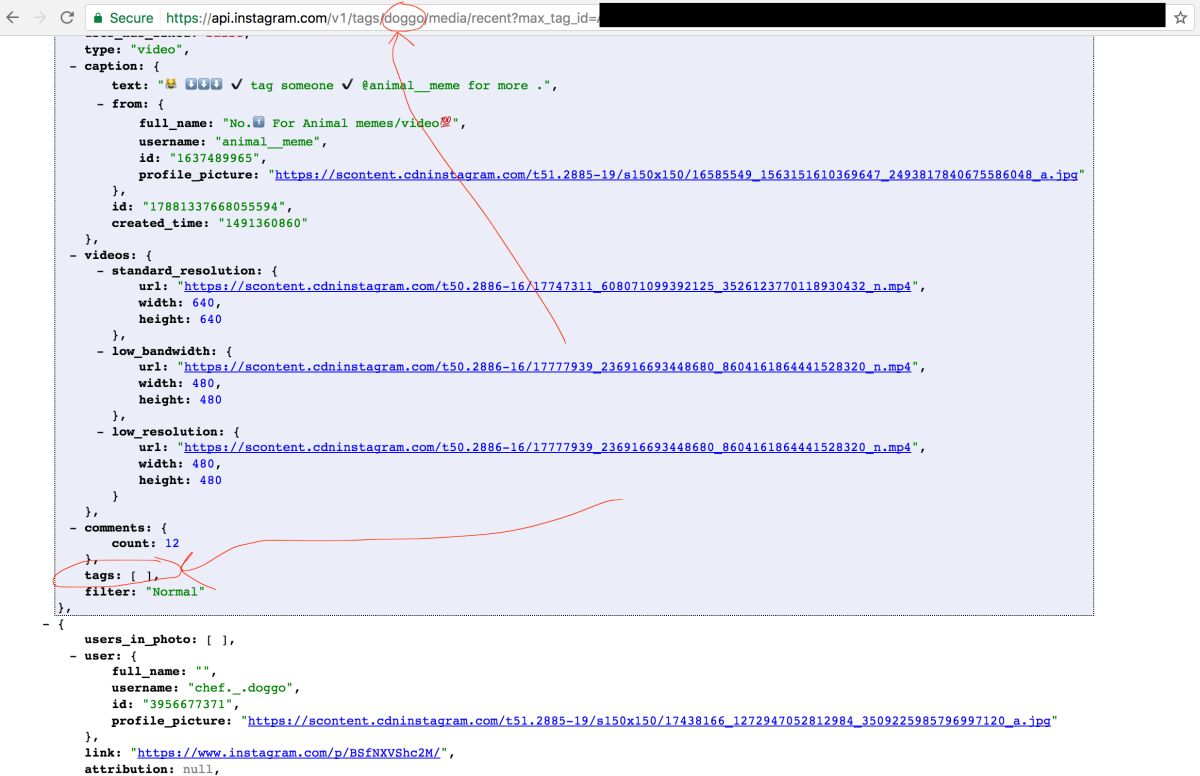Collapse the standard_resolution object
Image resolution: width=1200 pixels, height=776 pixels.
(101, 271)
